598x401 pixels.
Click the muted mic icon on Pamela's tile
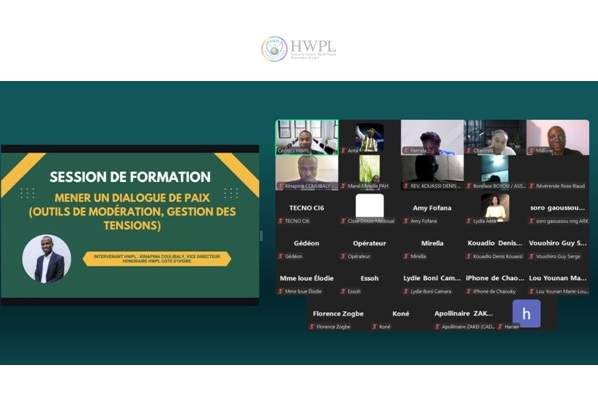pyautogui.click(x=406, y=151)
